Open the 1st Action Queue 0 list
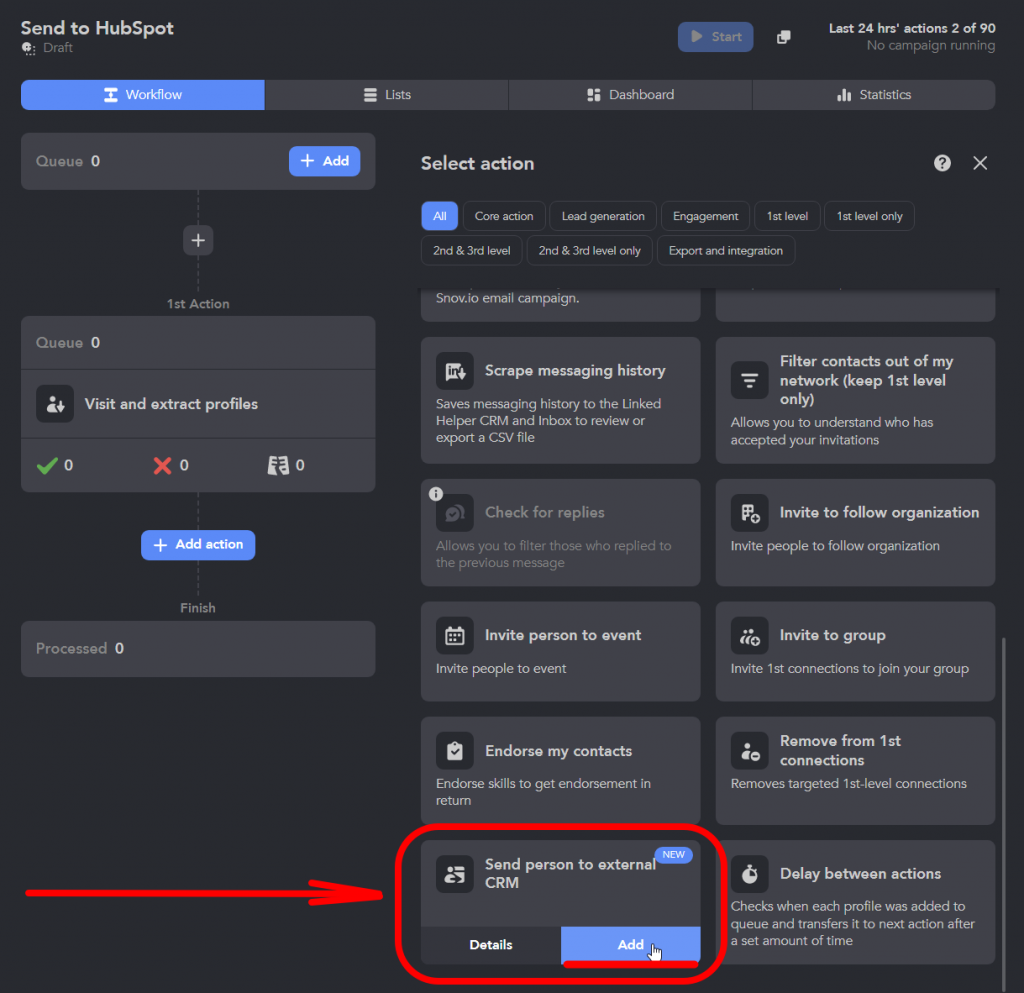This screenshot has height=993, width=1024. coord(198,343)
